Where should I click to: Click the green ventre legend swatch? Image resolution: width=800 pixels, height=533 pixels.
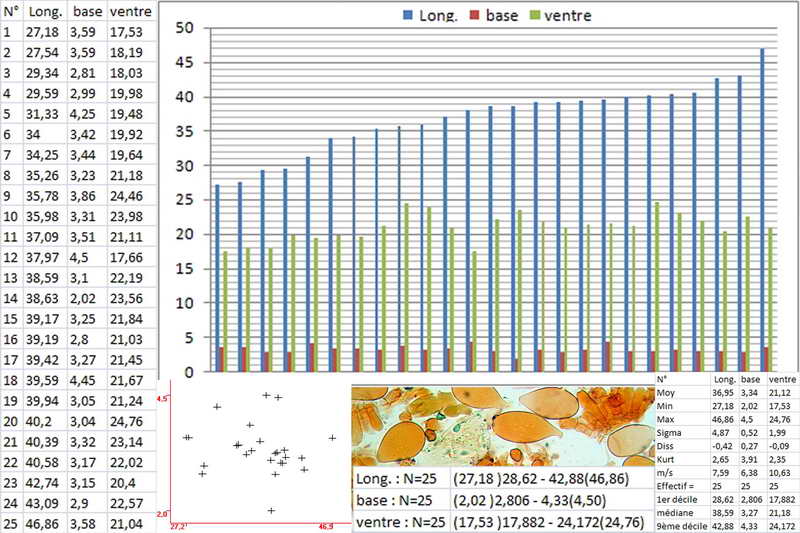[x=535, y=15]
